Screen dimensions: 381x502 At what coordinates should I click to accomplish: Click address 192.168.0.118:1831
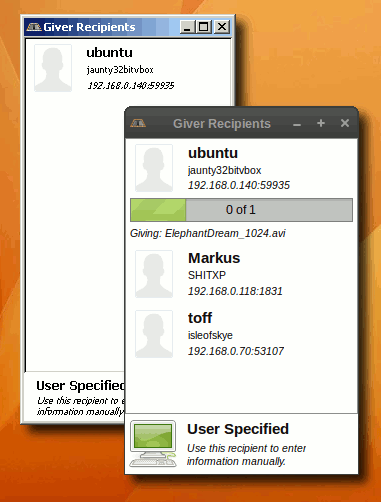click(235, 291)
